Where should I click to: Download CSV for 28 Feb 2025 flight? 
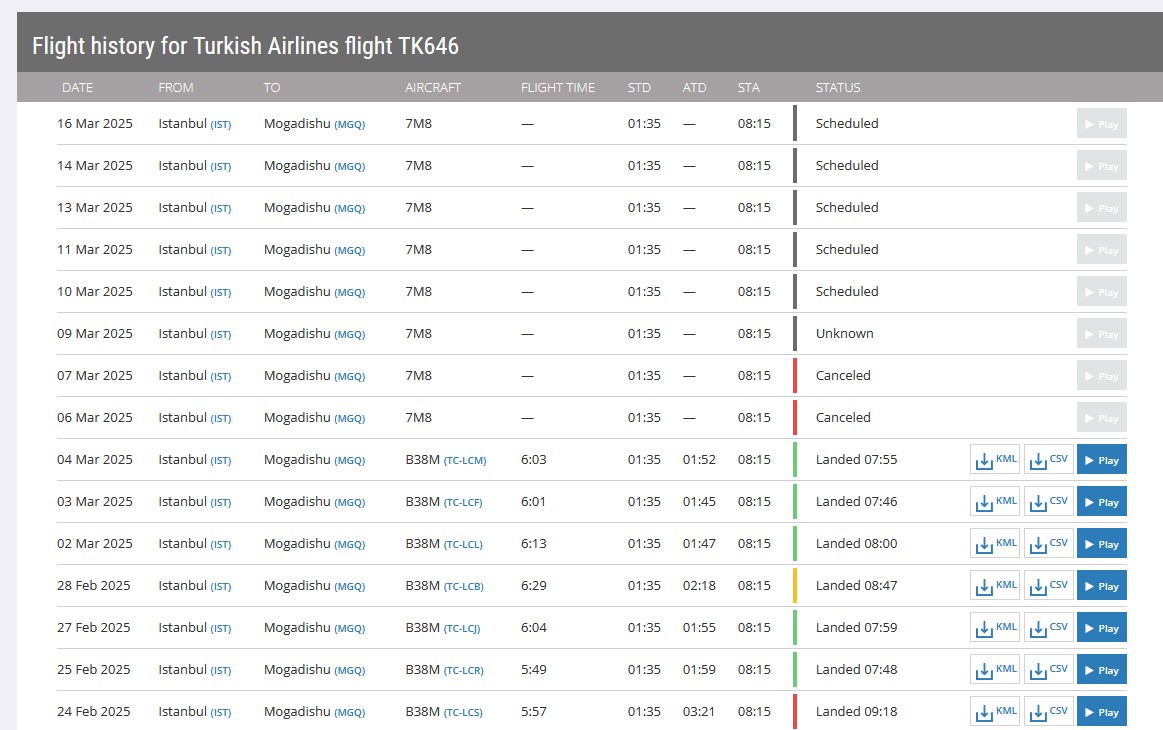(x=1049, y=585)
